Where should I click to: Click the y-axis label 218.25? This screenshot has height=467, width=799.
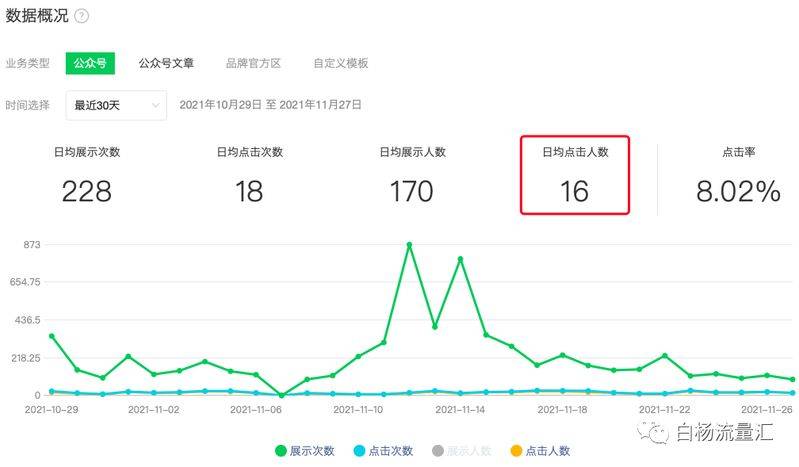[x=26, y=358]
